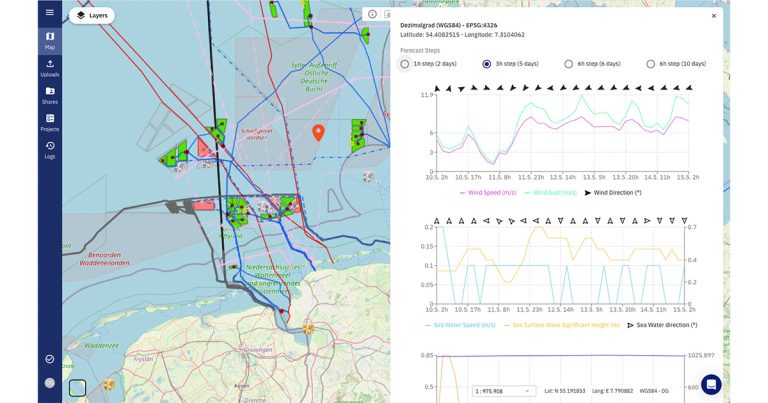Click the upload arrow icon in the sidebar
The width and height of the screenshot is (768, 403).
click(50, 64)
